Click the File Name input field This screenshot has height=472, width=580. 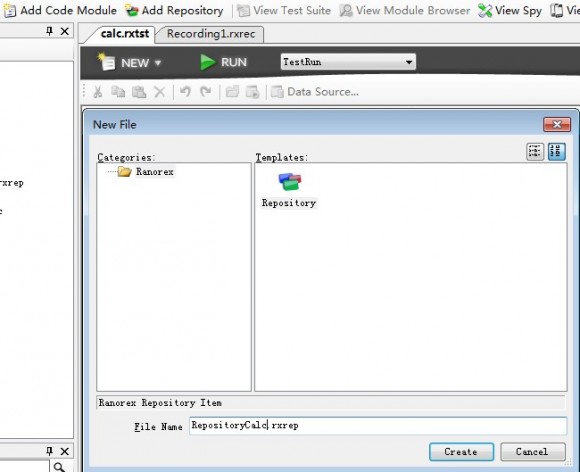[x=378, y=426]
